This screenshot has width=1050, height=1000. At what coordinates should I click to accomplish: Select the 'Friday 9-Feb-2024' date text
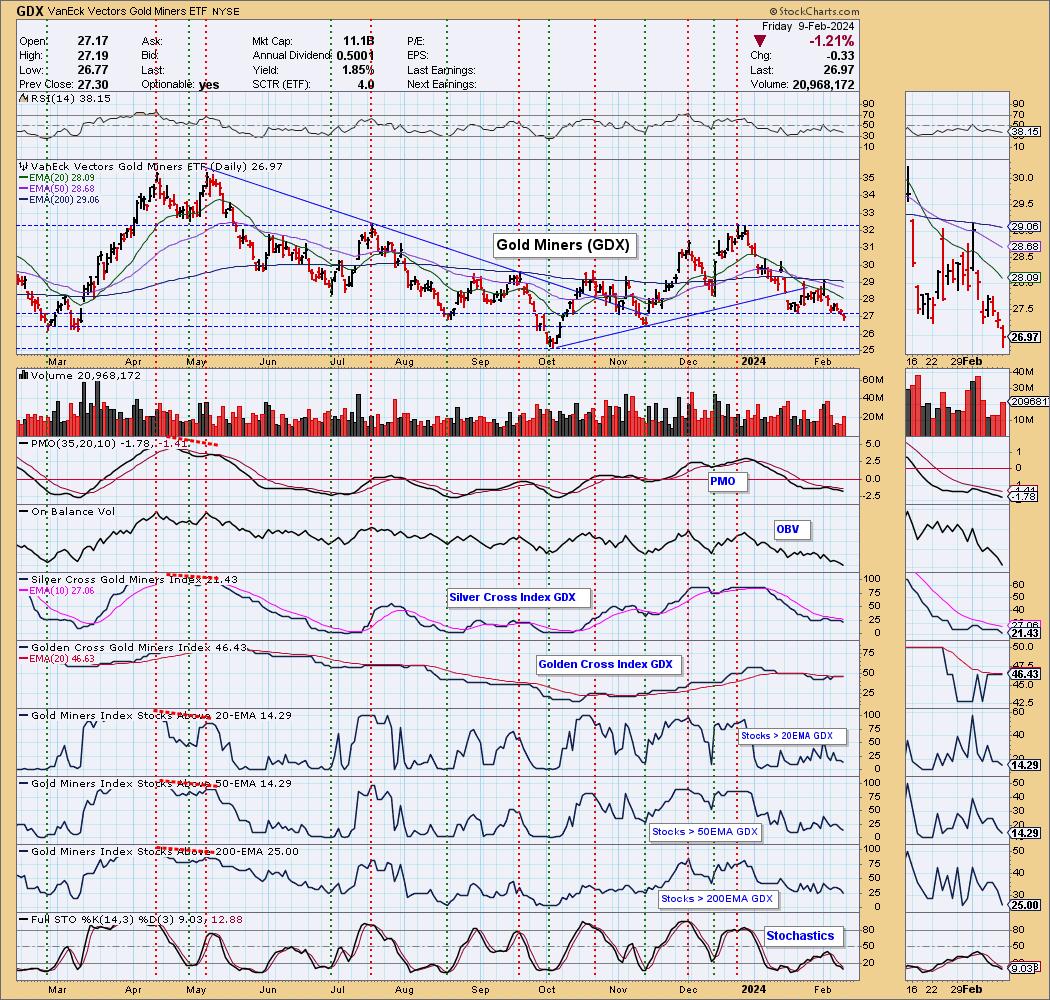pos(808,26)
